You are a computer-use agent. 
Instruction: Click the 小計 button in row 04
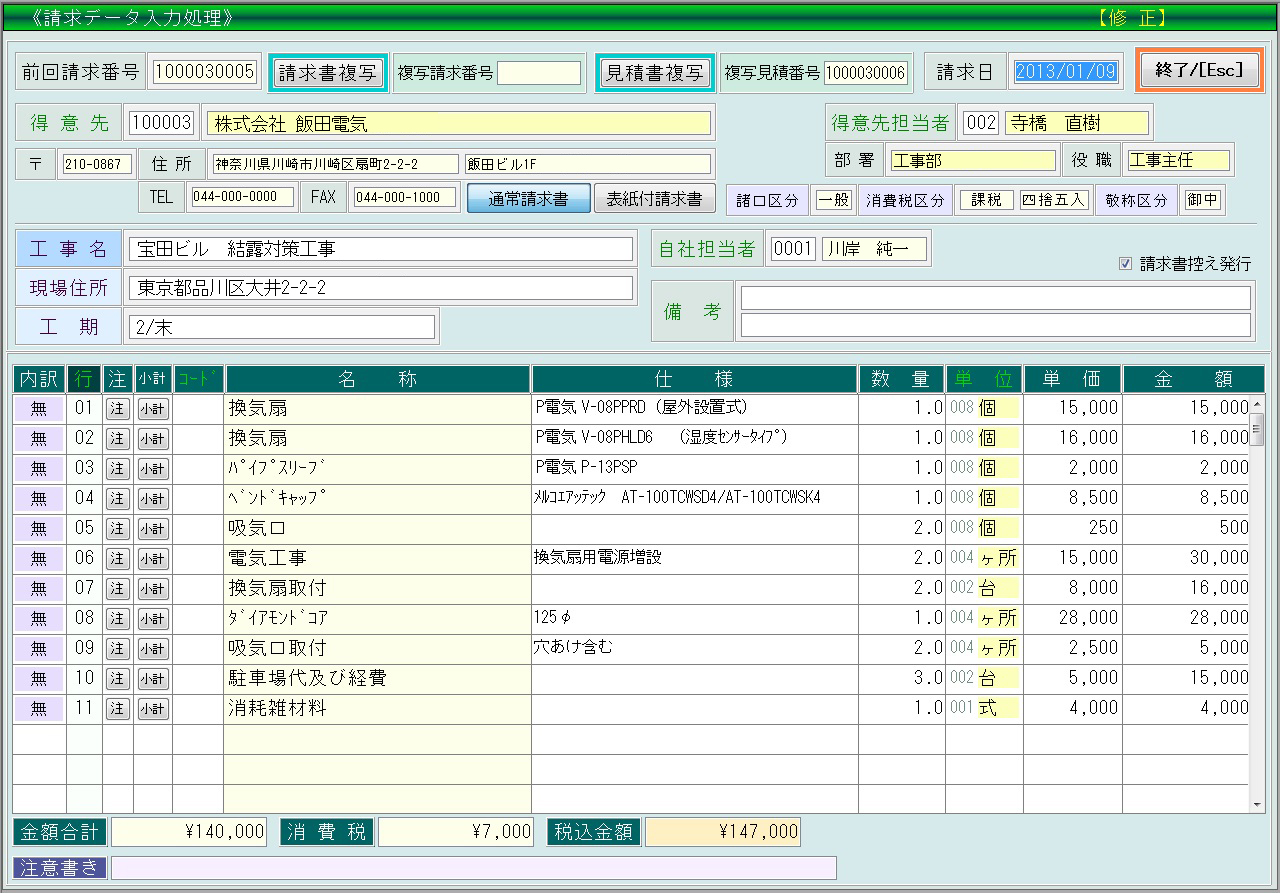152,498
